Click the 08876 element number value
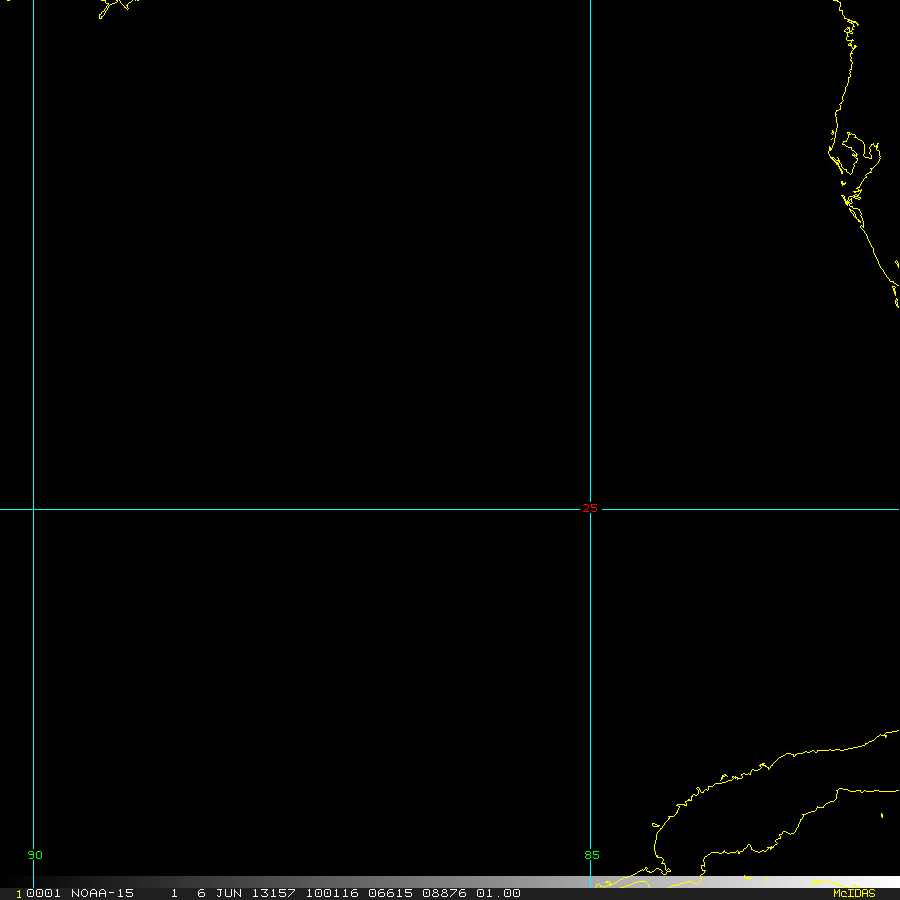 (x=444, y=893)
